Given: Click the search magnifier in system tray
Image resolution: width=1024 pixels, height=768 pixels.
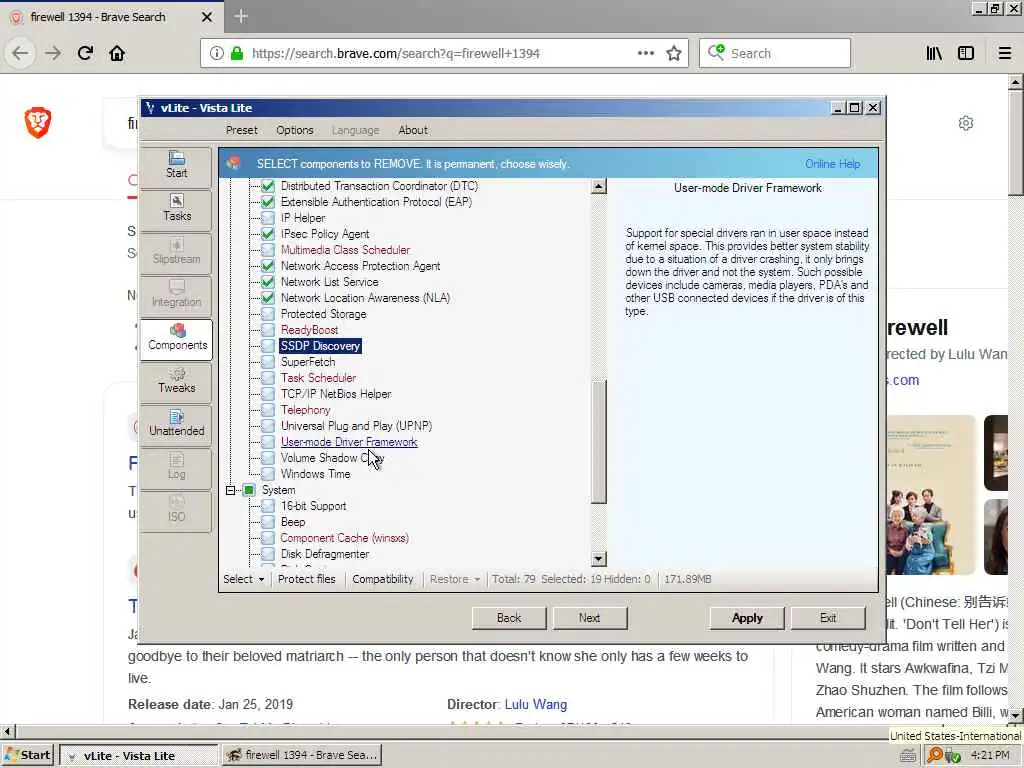Looking at the screenshot, I should [x=935, y=755].
